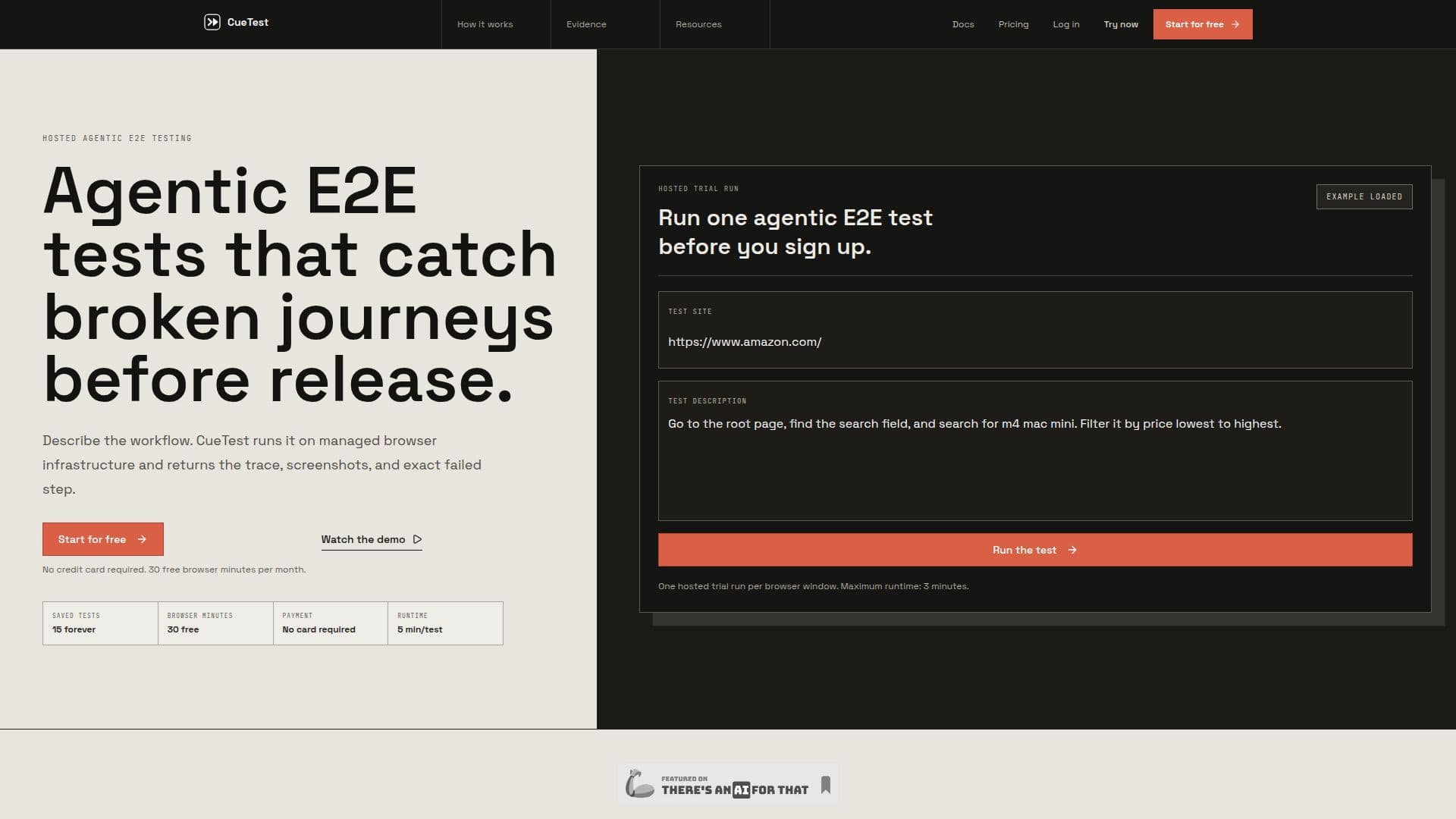Click the heading Run one agentic E2E test
The width and height of the screenshot is (1456, 819).
(x=795, y=232)
